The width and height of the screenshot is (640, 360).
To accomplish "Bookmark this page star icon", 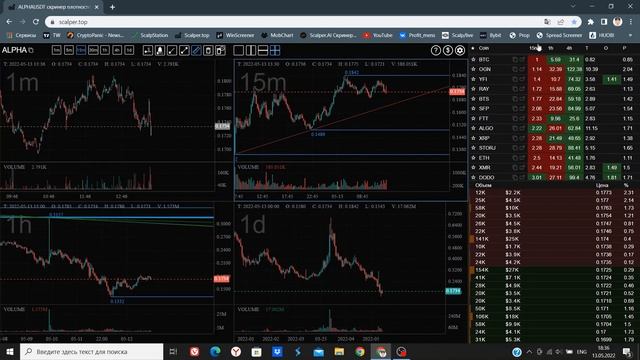I will [574, 22].
